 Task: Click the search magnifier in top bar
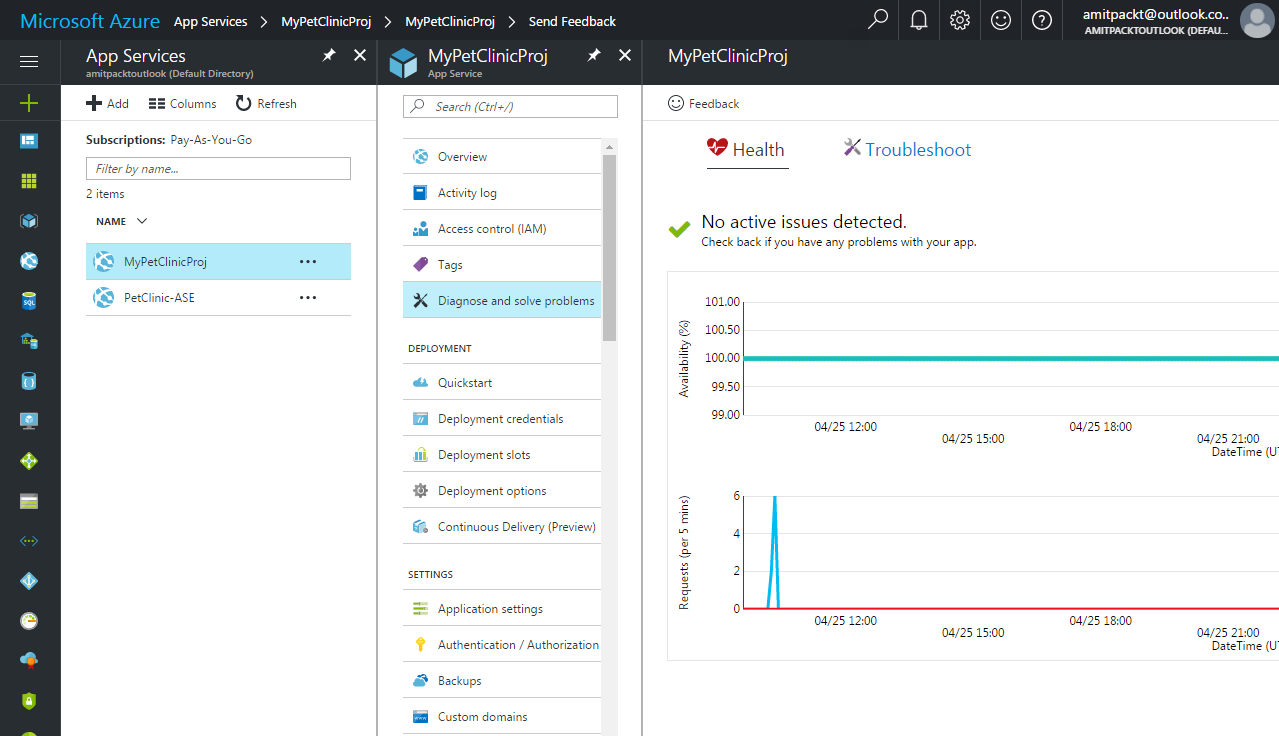point(878,20)
